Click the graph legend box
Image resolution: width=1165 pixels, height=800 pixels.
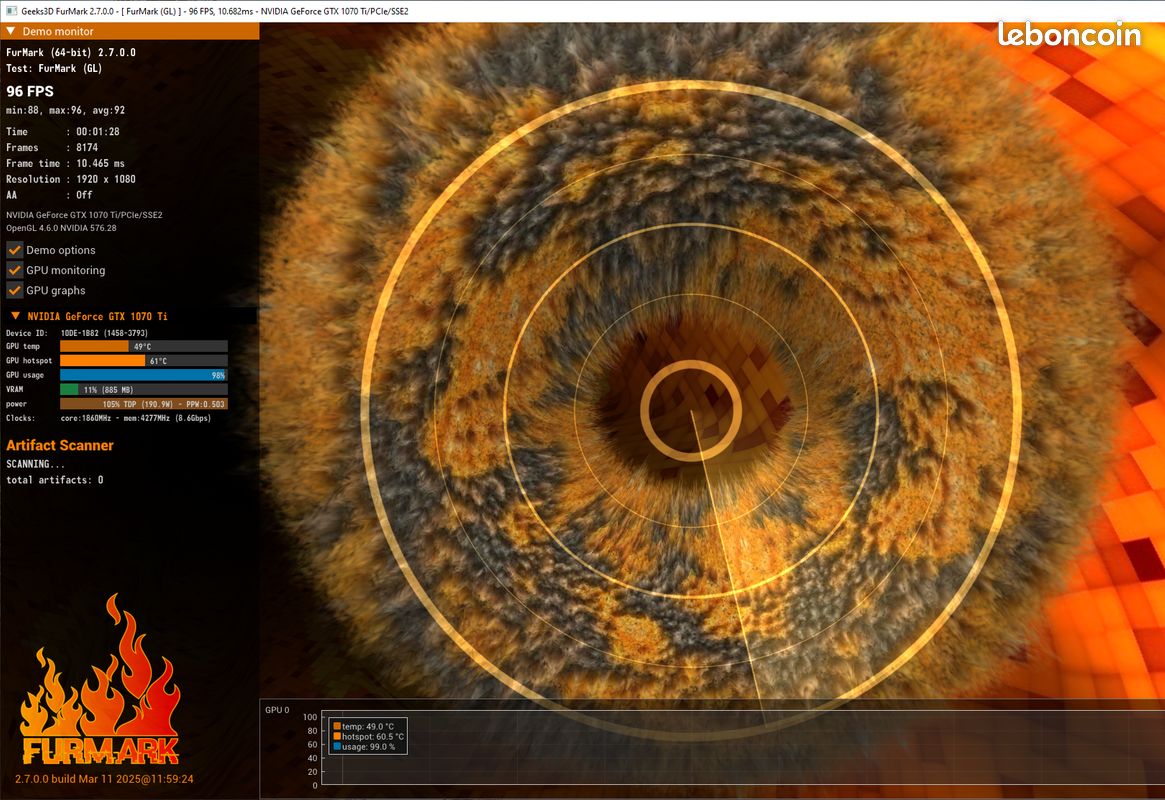[368, 736]
